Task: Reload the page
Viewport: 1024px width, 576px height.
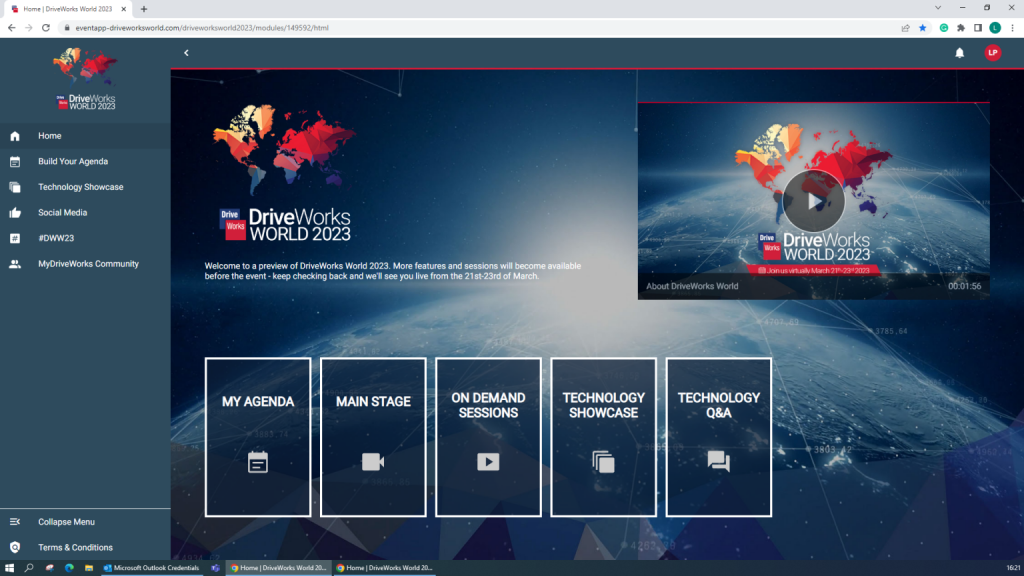Action: coord(46,28)
